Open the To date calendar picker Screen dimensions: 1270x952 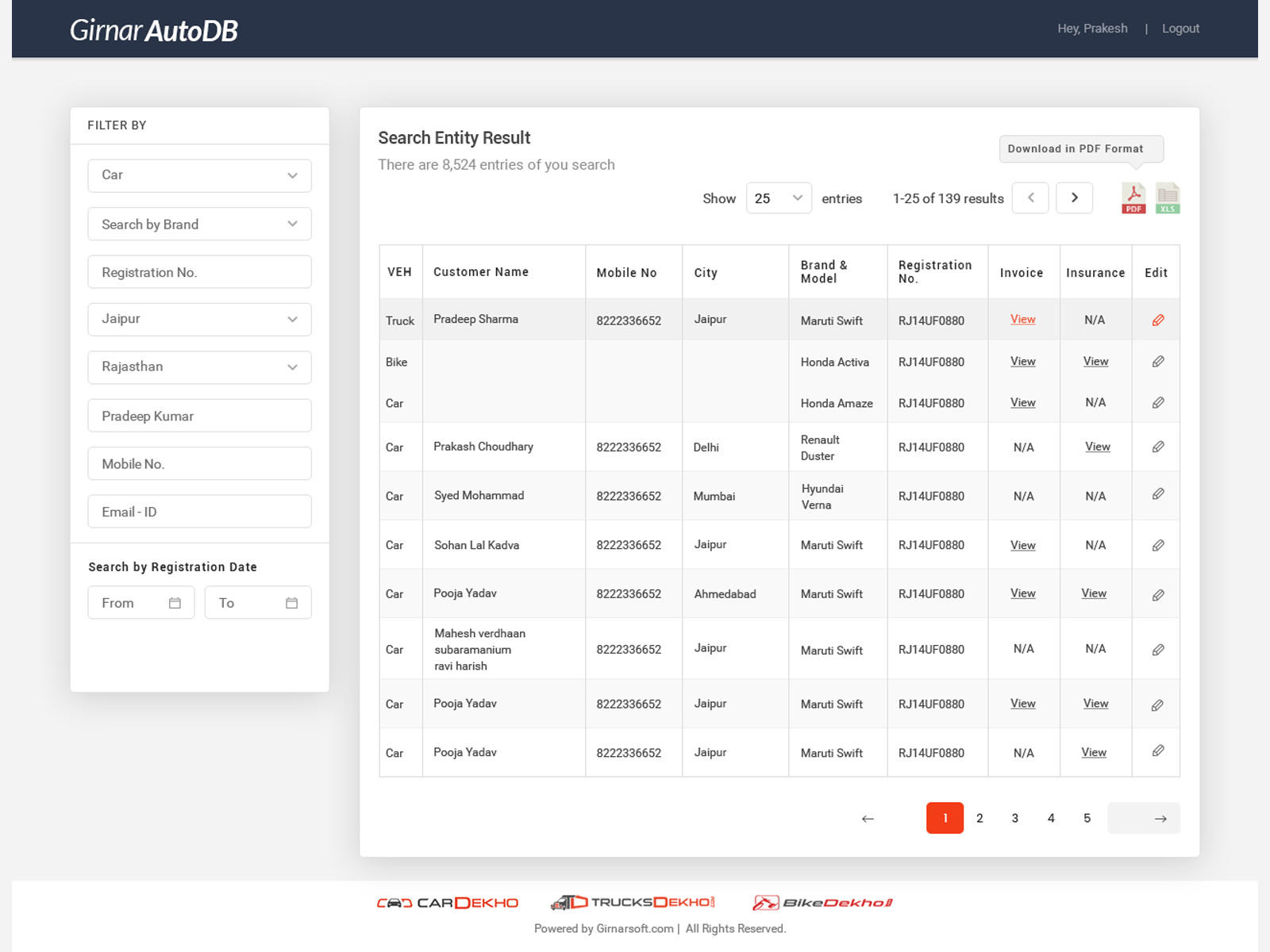click(x=291, y=603)
